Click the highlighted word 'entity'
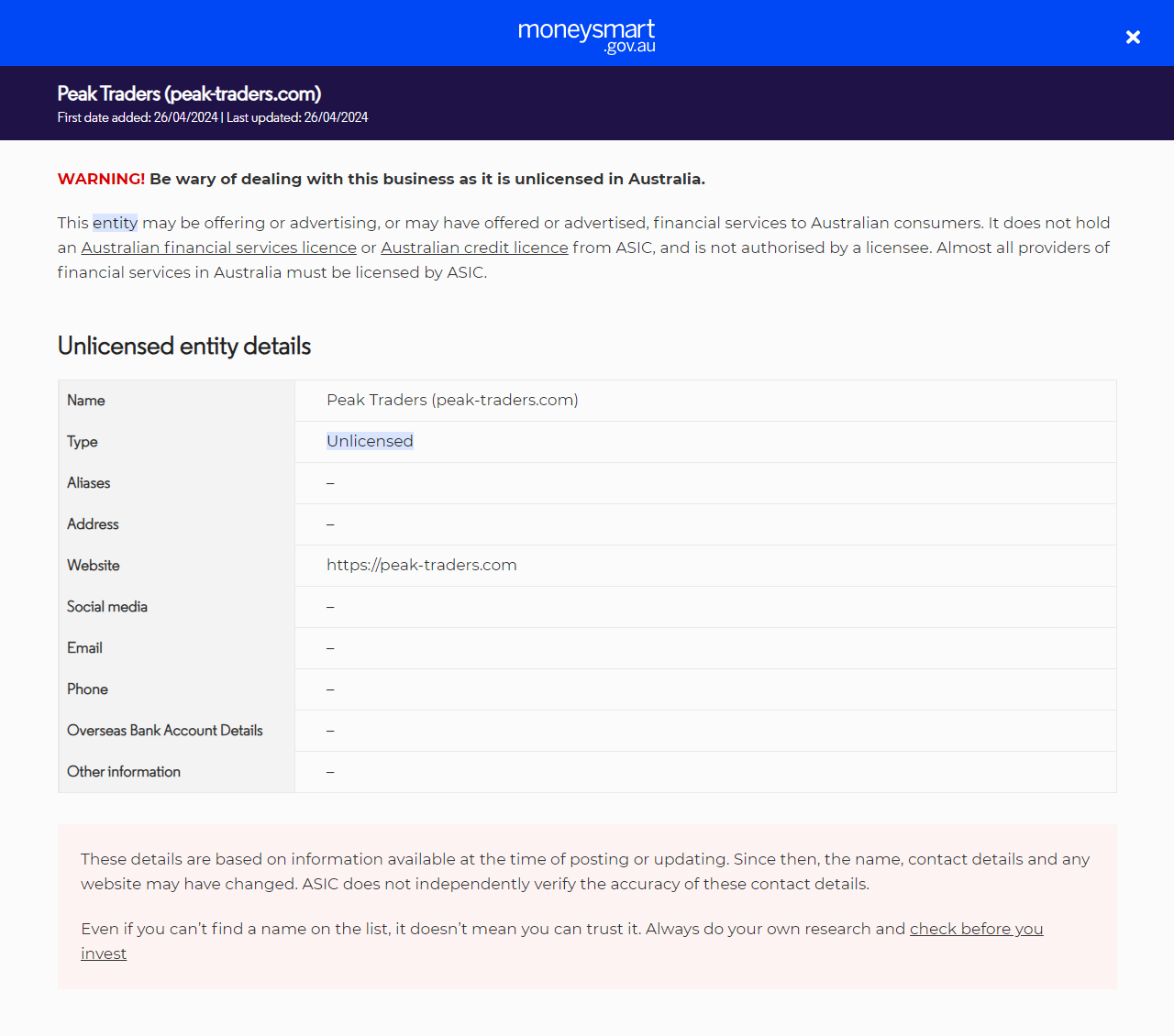Viewport: 1174px width, 1036px height. (x=115, y=223)
